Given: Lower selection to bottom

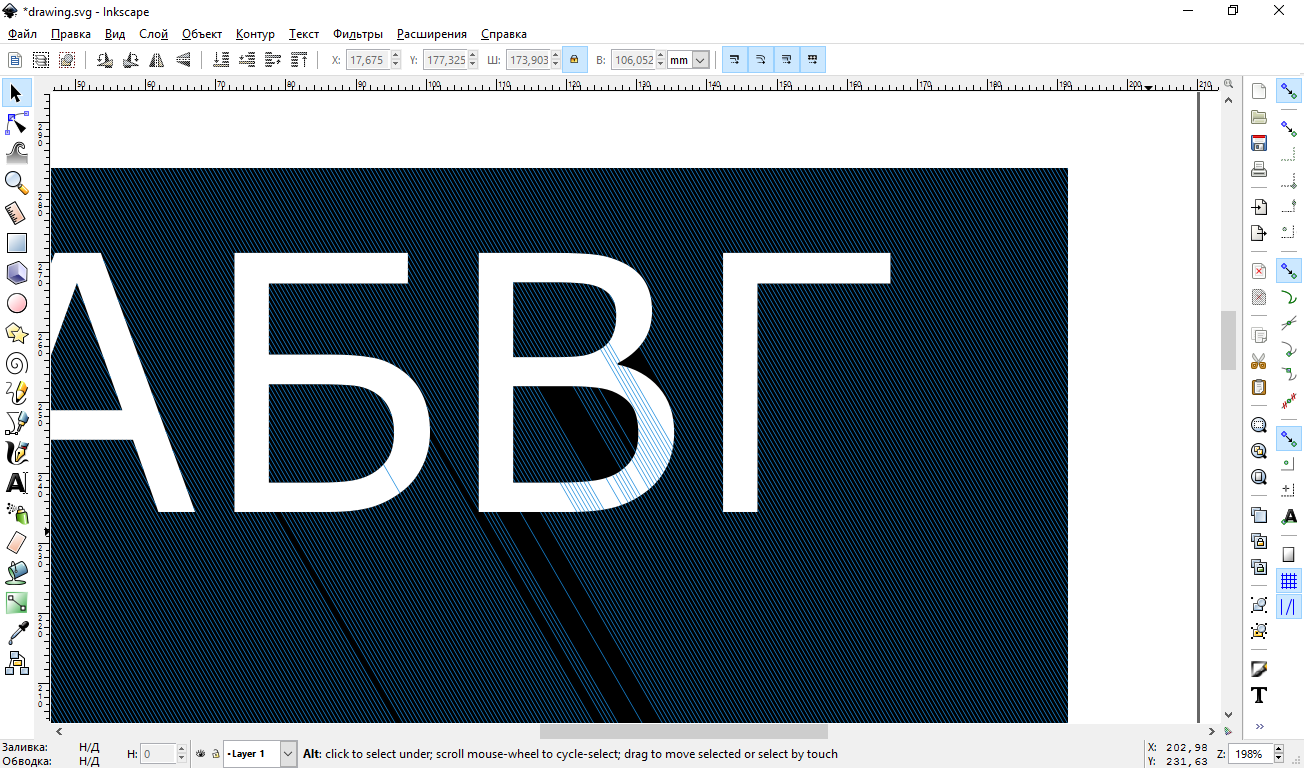Looking at the screenshot, I should (221, 60).
